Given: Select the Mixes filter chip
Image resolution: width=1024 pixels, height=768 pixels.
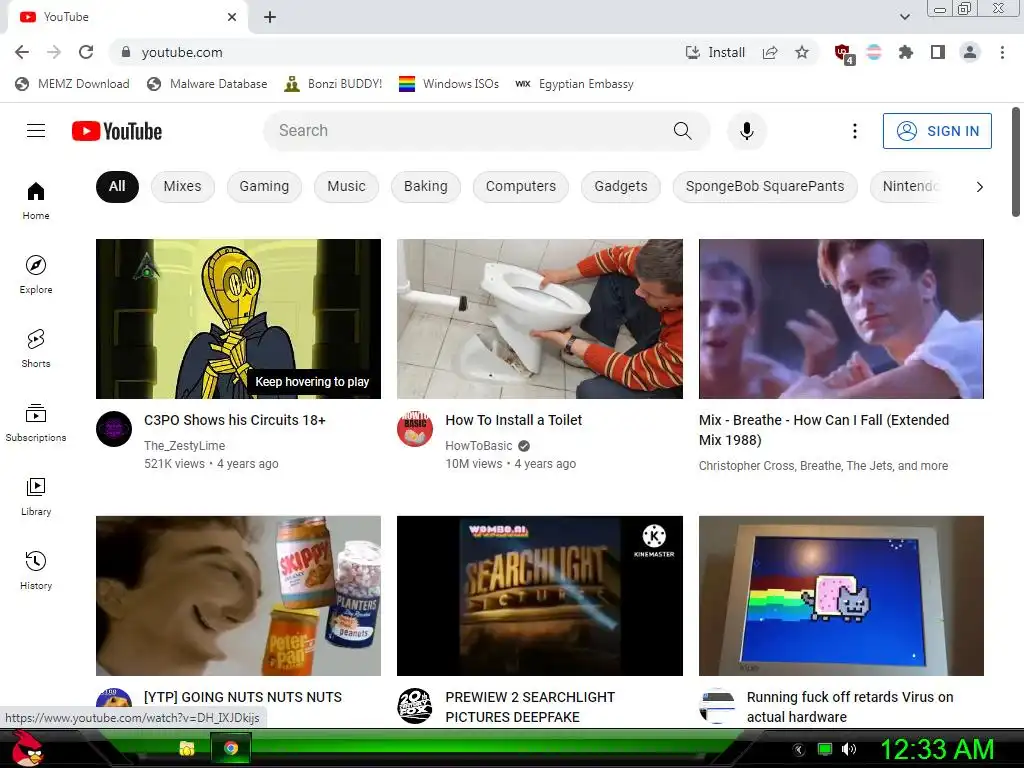Looking at the screenshot, I should (182, 186).
